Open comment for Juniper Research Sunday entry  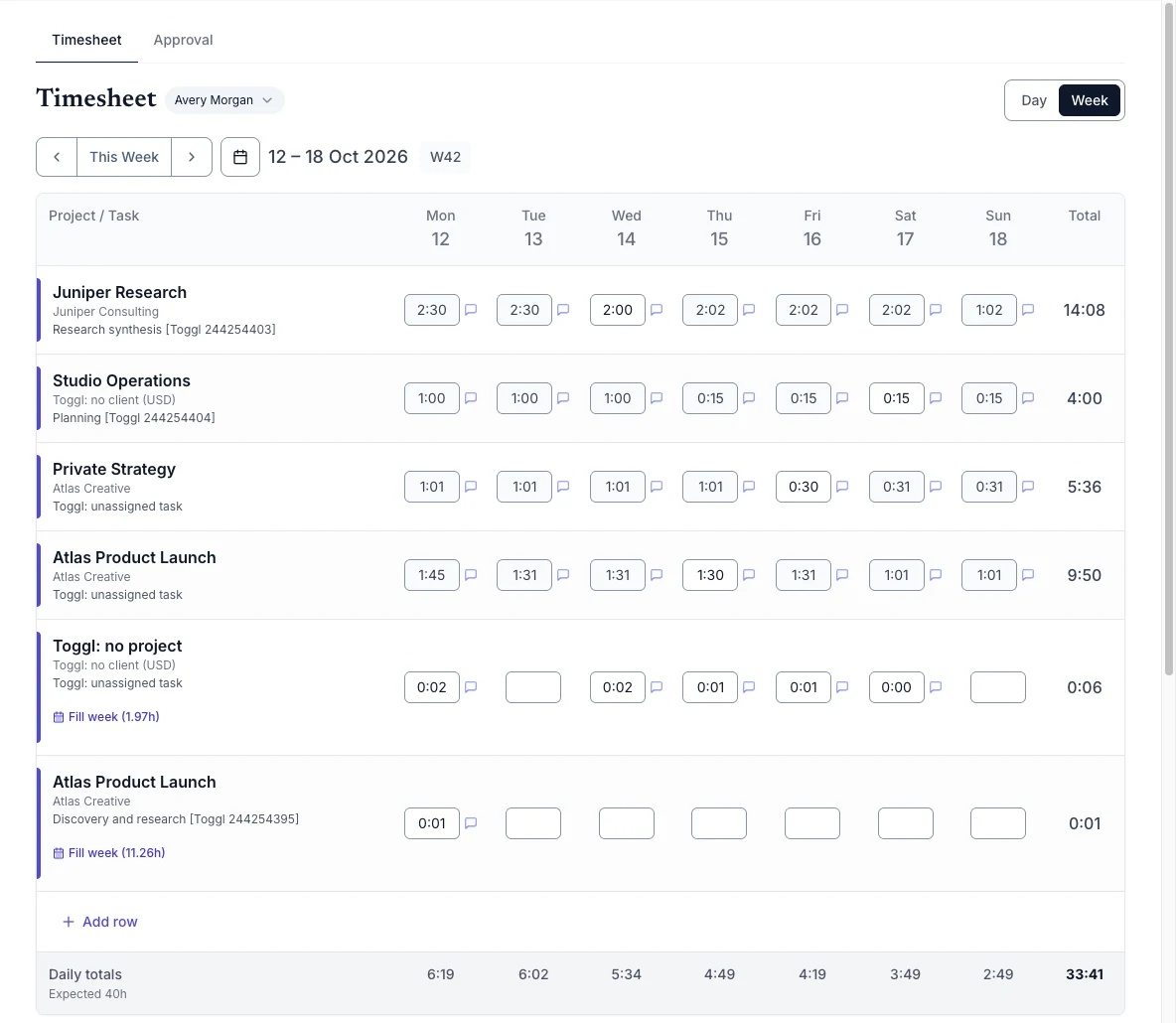coord(1028,310)
